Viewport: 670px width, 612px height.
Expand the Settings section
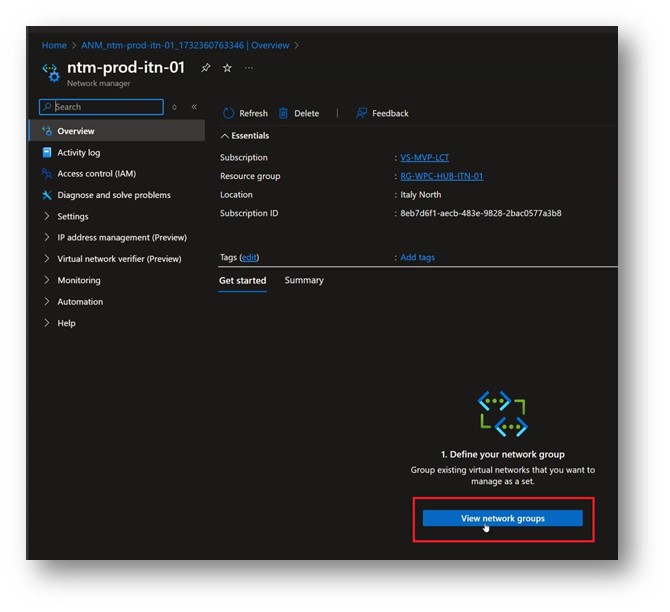(x=47, y=216)
